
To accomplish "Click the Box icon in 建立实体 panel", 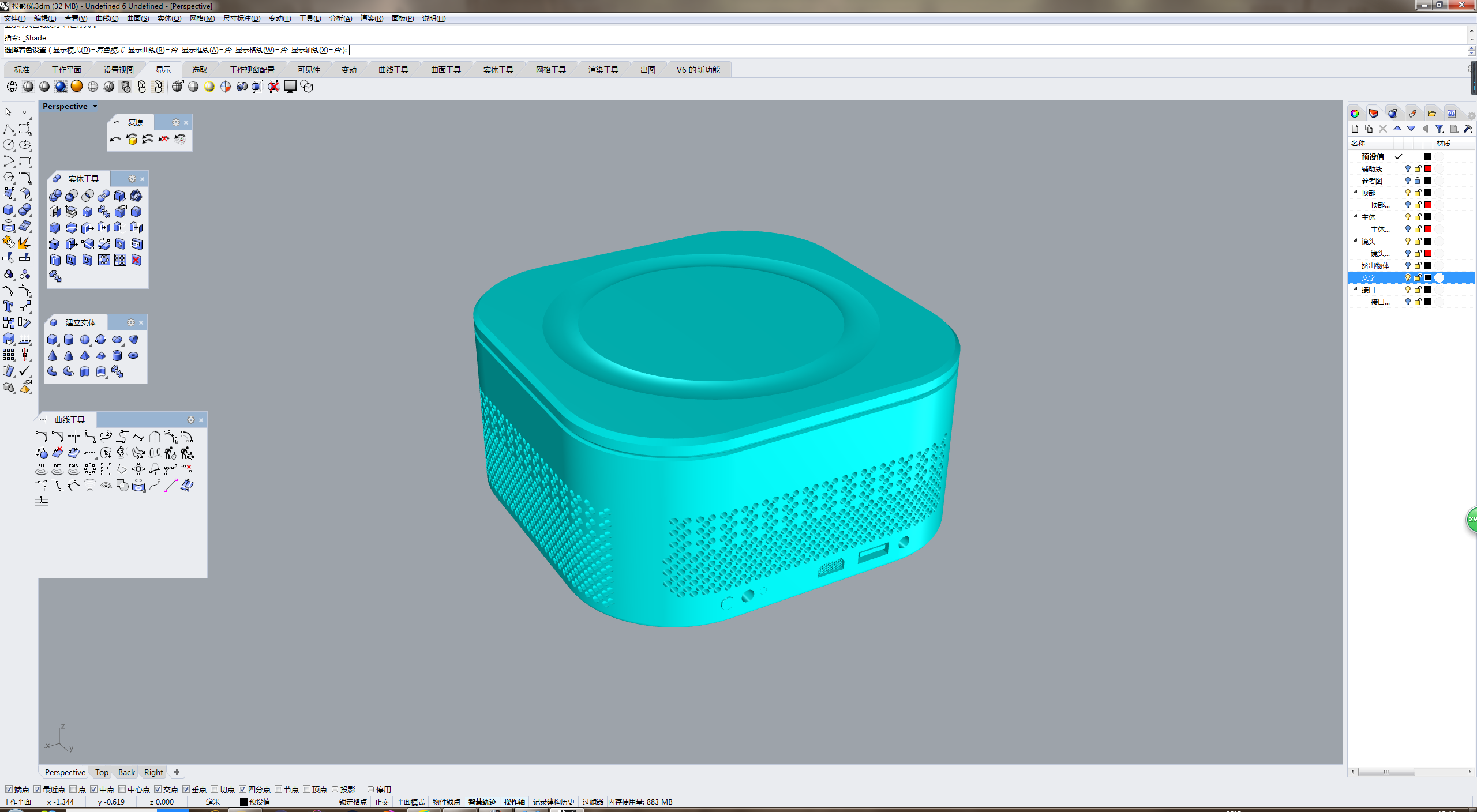I will tap(53, 339).
